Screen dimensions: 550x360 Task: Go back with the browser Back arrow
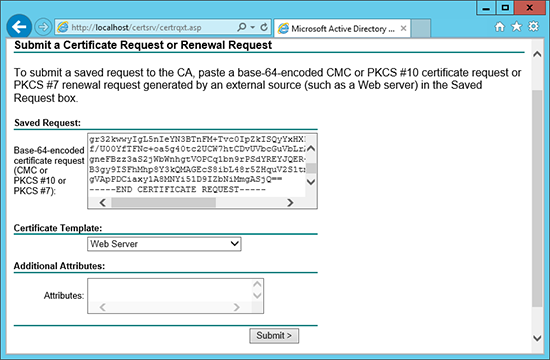pyautogui.click(x=19, y=27)
